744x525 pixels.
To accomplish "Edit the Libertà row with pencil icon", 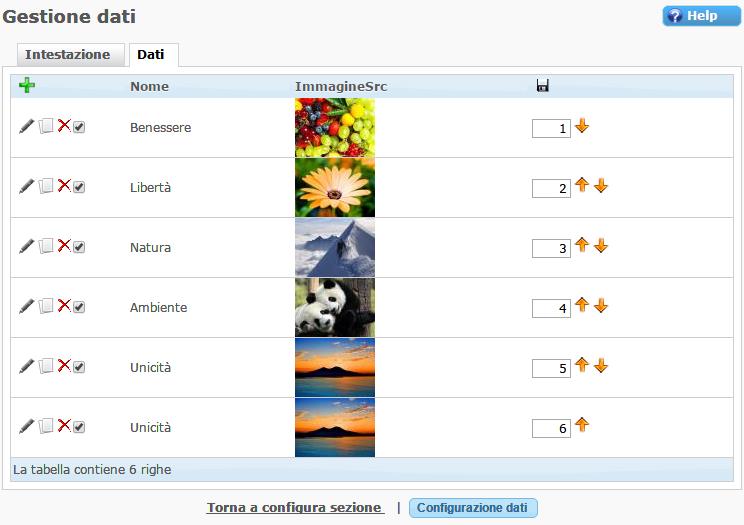I will [x=27, y=187].
